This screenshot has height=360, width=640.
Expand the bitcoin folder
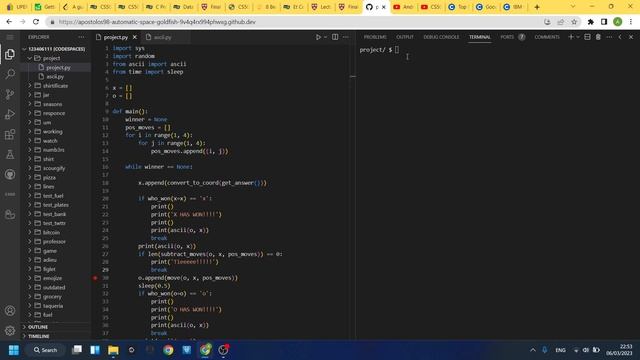click(56, 232)
